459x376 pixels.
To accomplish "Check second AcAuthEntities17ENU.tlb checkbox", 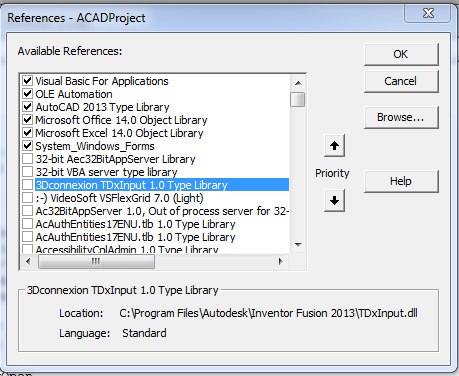I will pyautogui.click(x=27, y=237).
